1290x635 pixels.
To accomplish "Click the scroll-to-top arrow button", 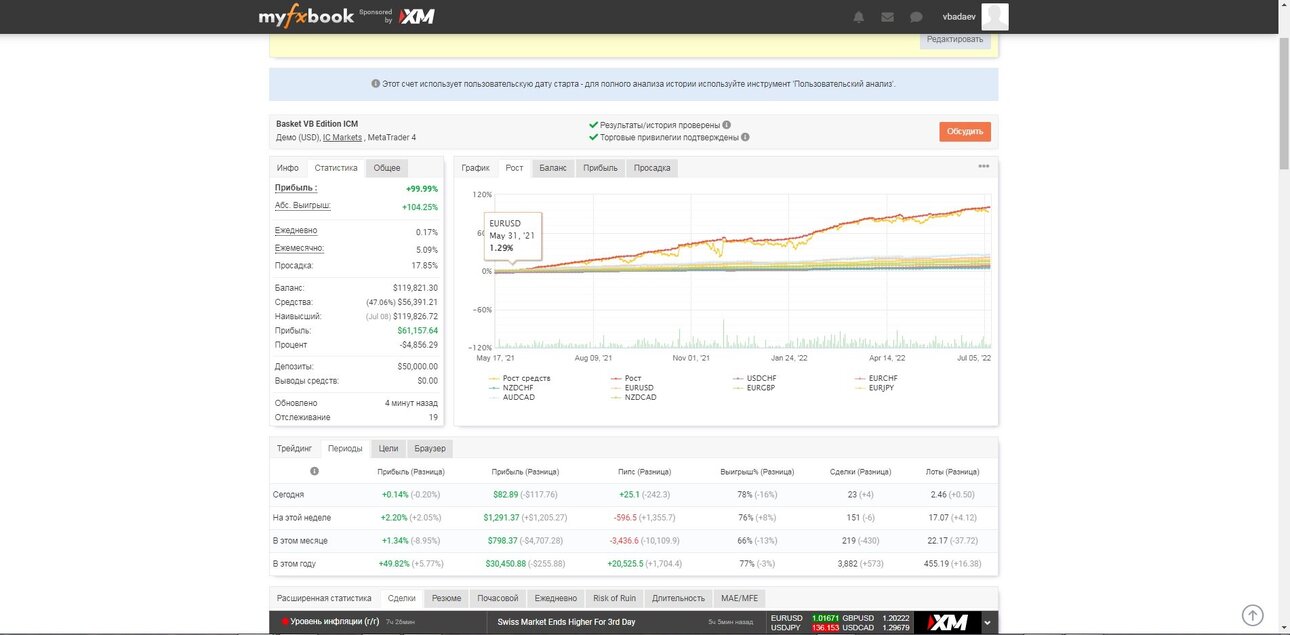I will [1252, 615].
